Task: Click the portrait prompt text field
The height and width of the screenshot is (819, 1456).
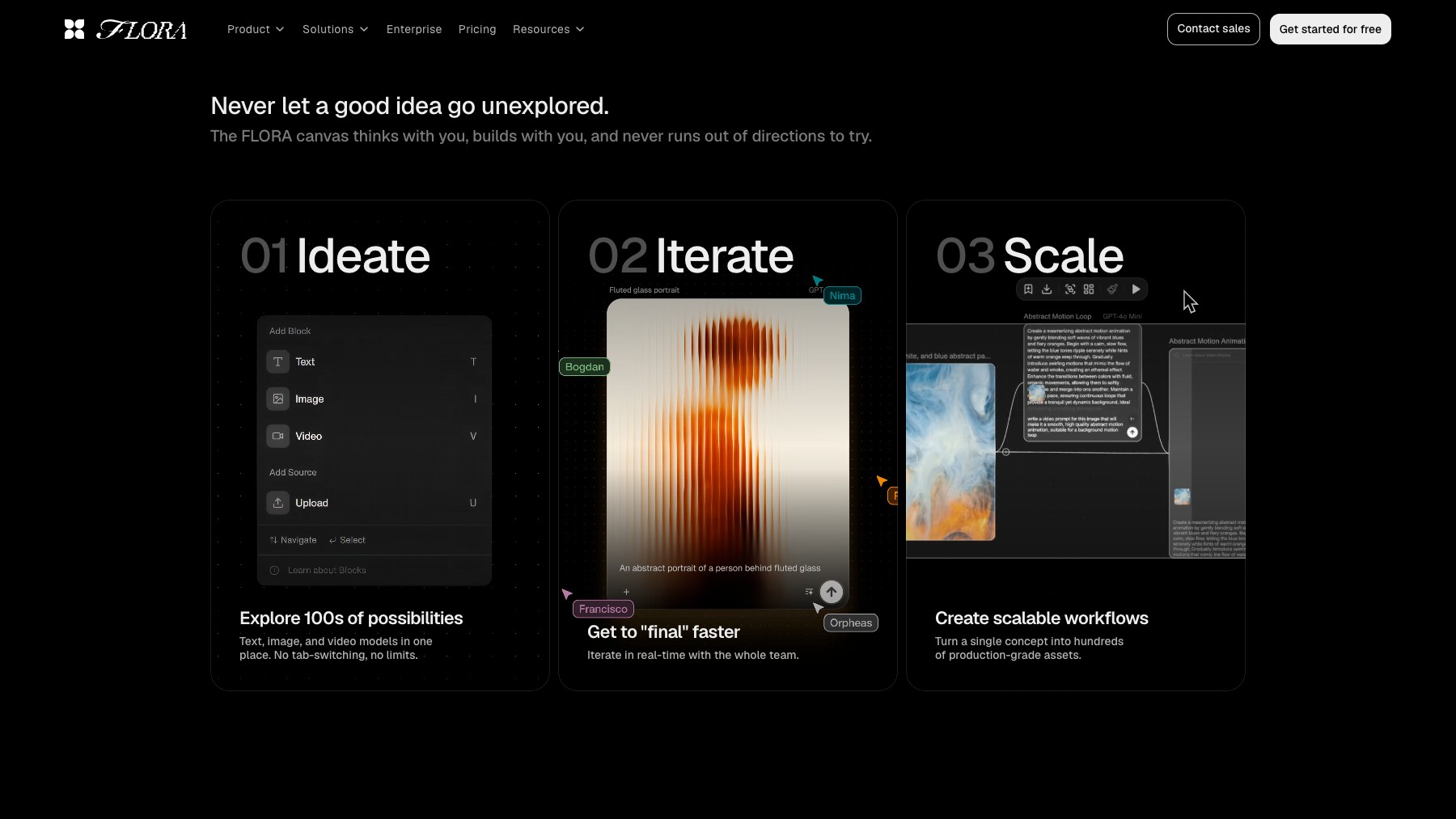Action: (720, 568)
